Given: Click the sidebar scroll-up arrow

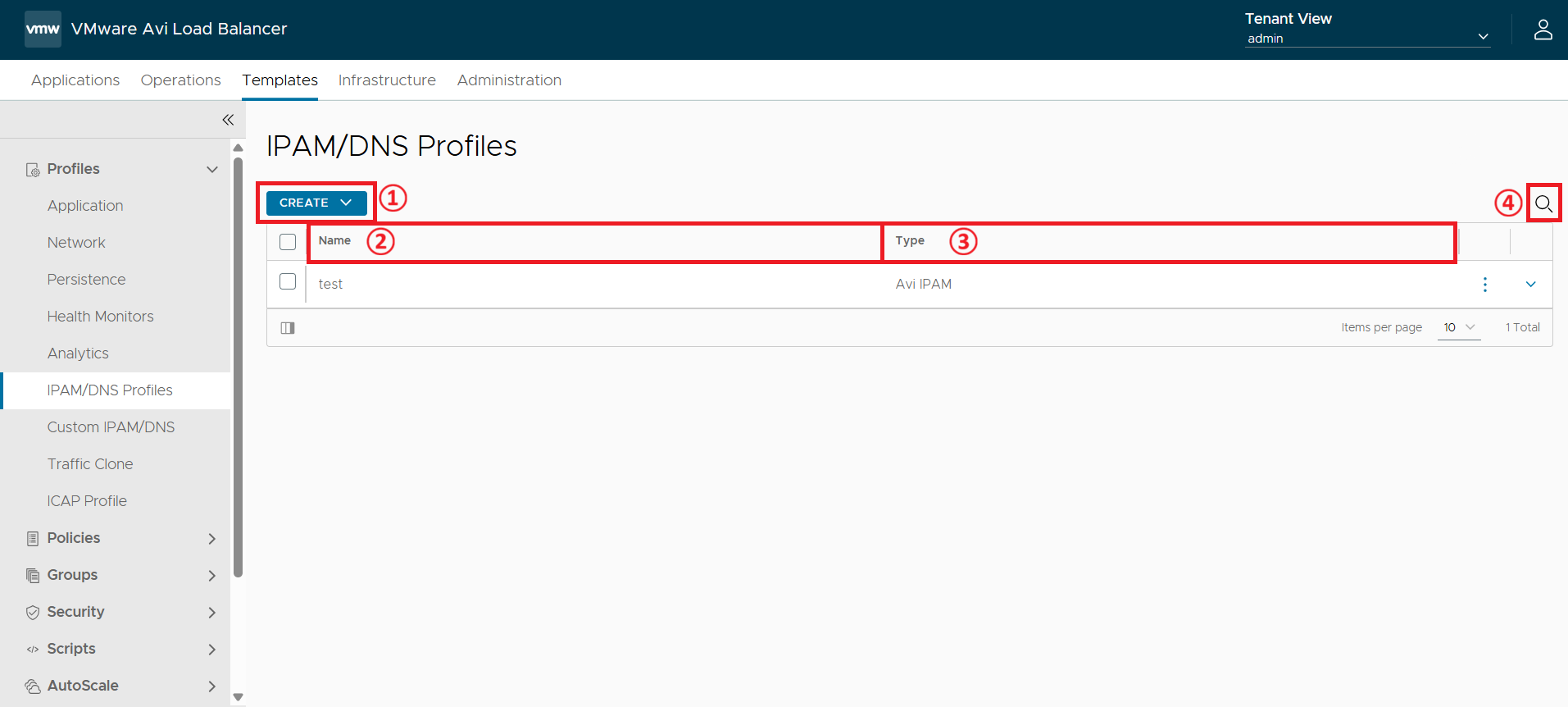Looking at the screenshot, I should point(239,148).
